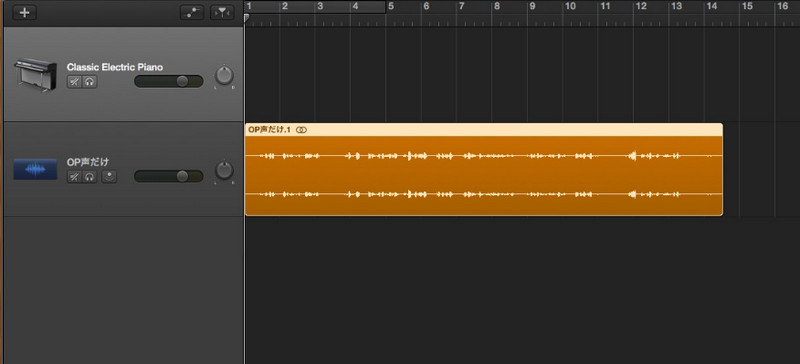Click bar 5 on the timeline ruler
Viewport: 800px width, 364px height.
coord(391,7)
